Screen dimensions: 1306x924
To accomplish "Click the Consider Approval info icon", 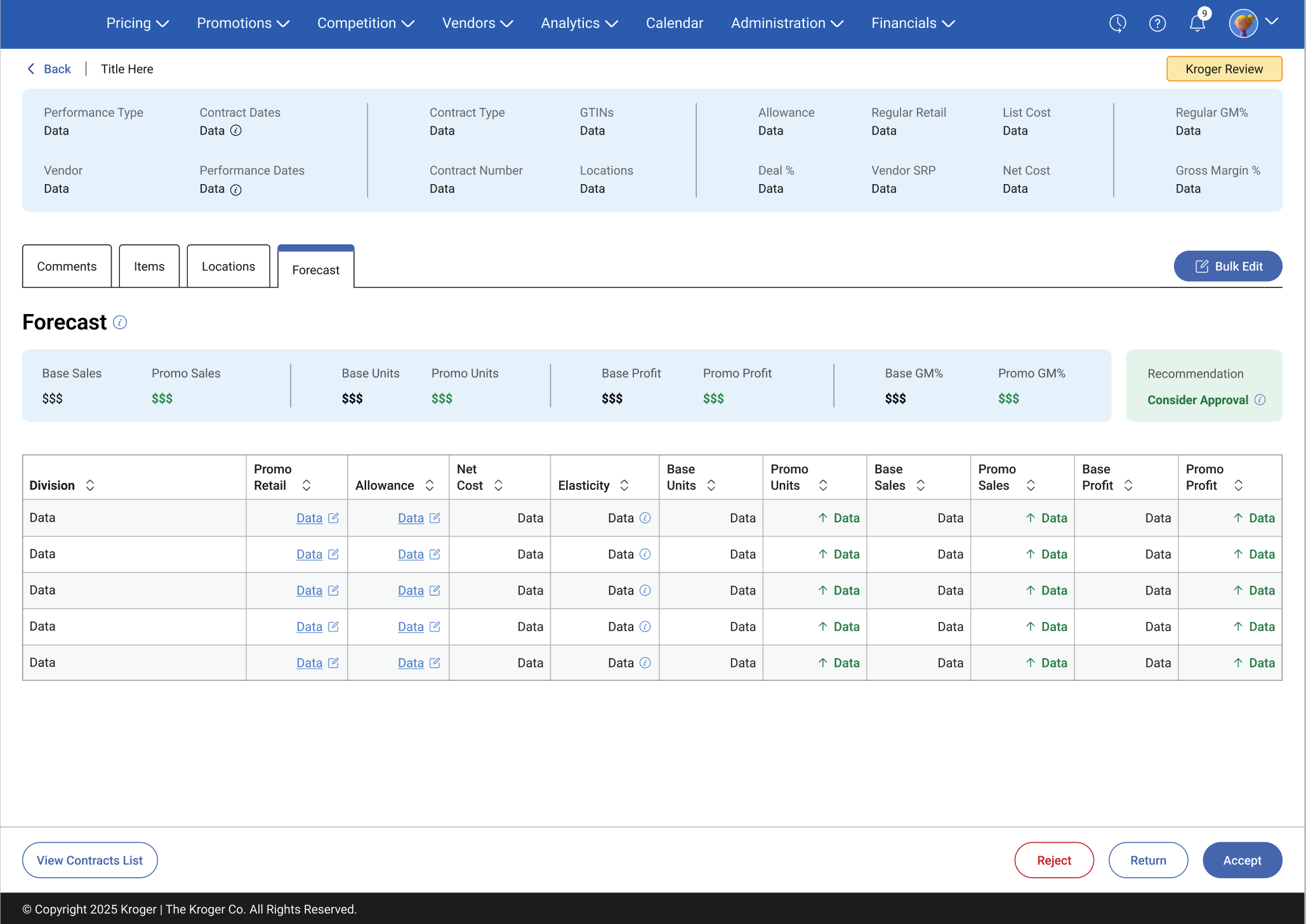I will (x=1260, y=400).
